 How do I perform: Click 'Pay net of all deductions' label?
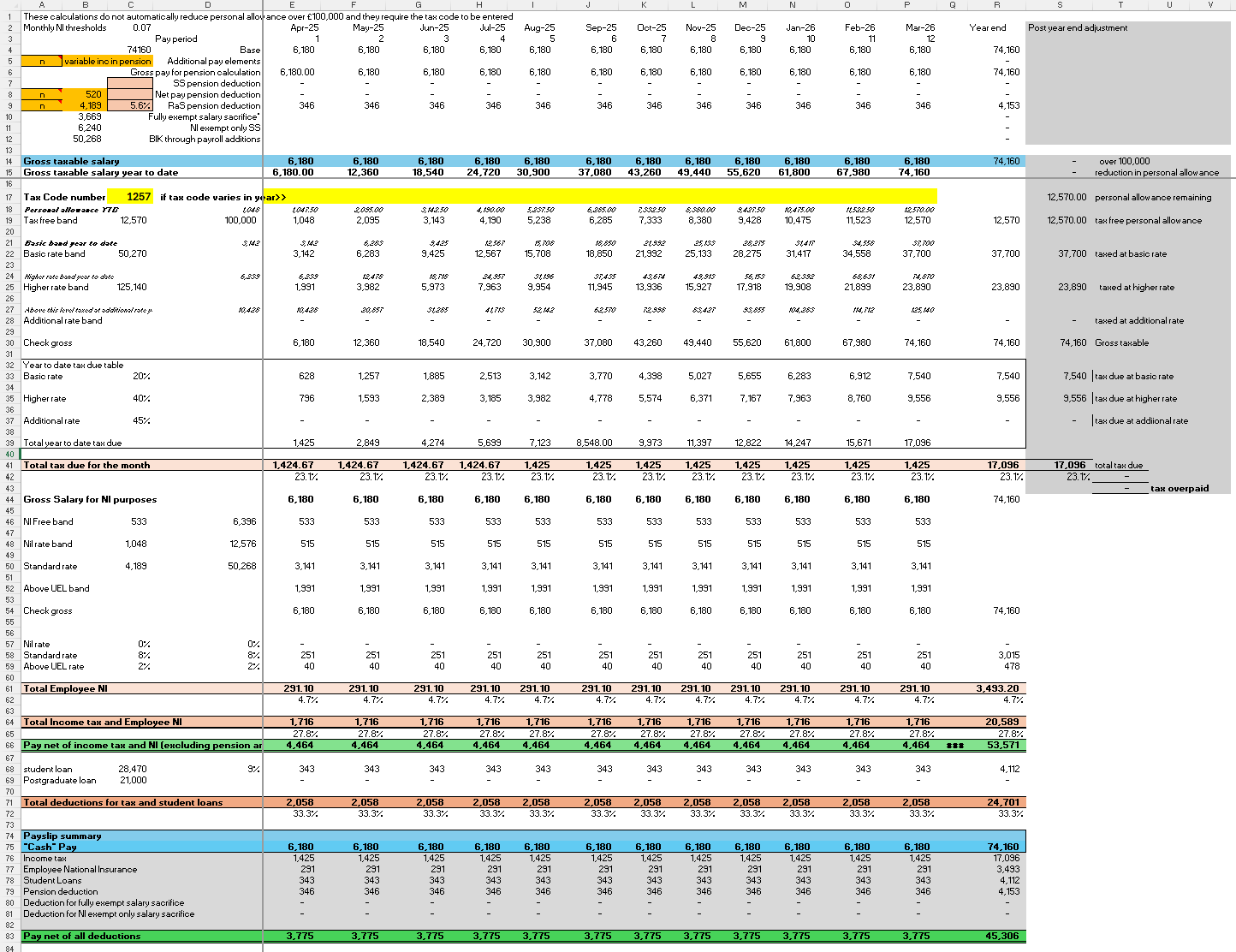[x=82, y=936]
